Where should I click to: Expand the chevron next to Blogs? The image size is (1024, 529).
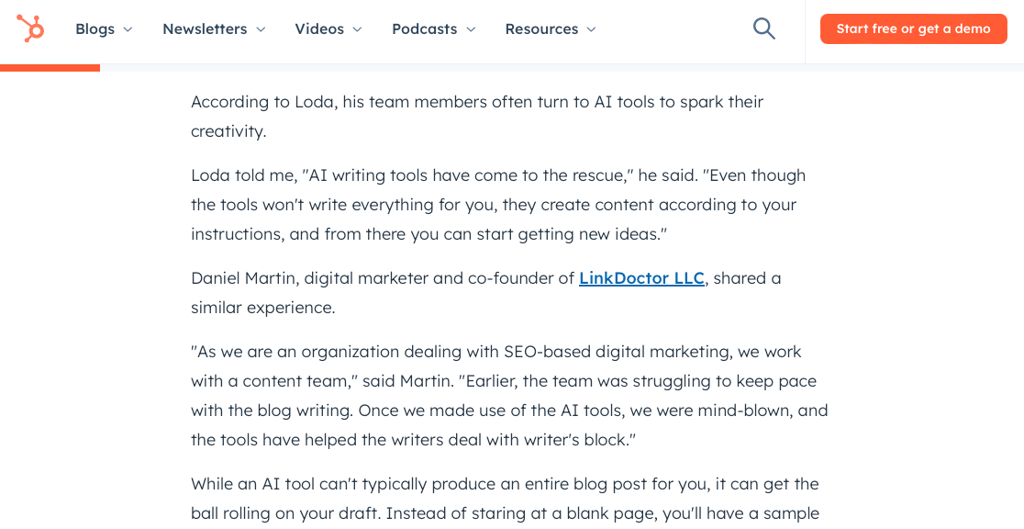pos(128,29)
